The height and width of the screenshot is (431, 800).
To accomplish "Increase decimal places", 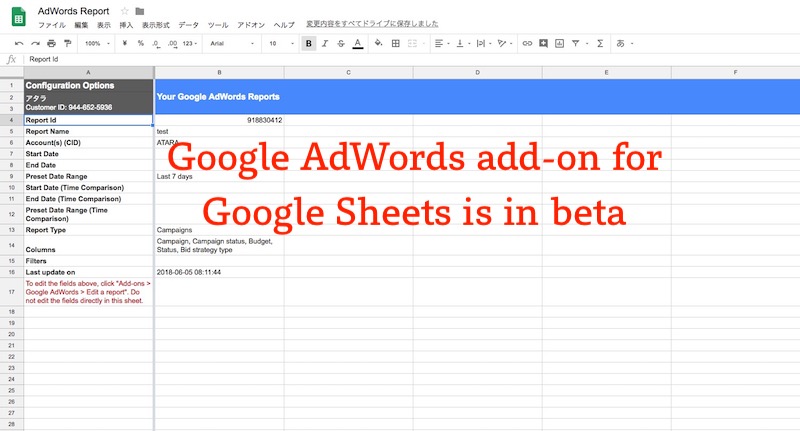I will click(x=172, y=44).
